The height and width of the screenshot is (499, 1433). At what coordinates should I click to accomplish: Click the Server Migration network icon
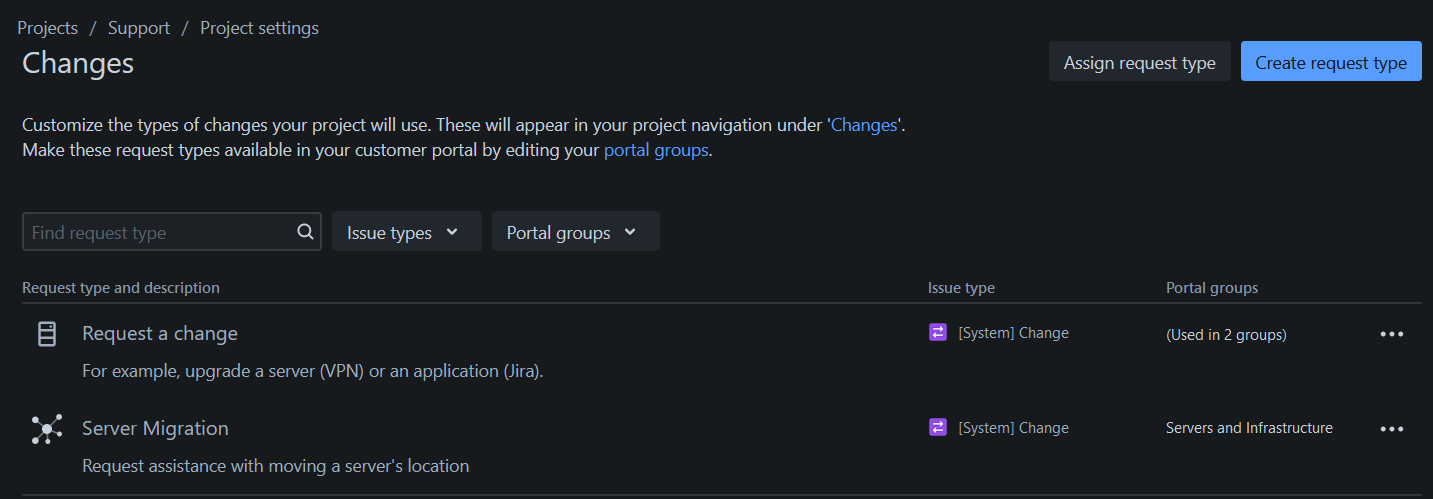(x=47, y=429)
